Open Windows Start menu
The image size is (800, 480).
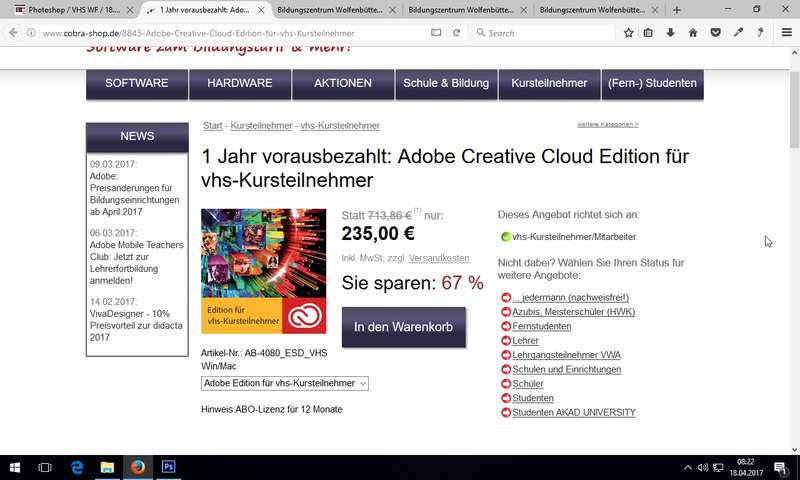(15, 467)
